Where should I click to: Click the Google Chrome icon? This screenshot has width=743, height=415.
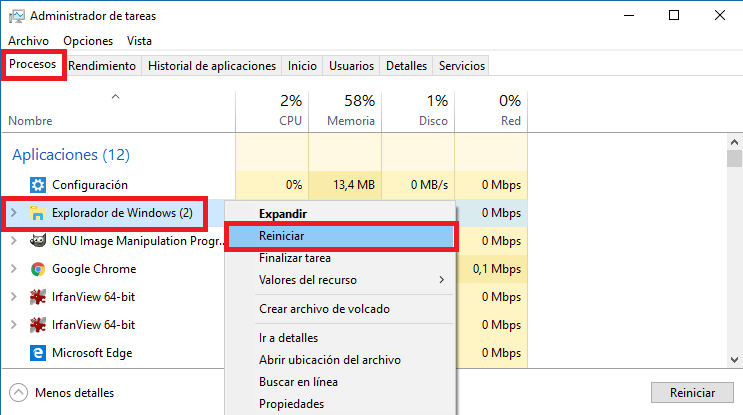pos(38,269)
